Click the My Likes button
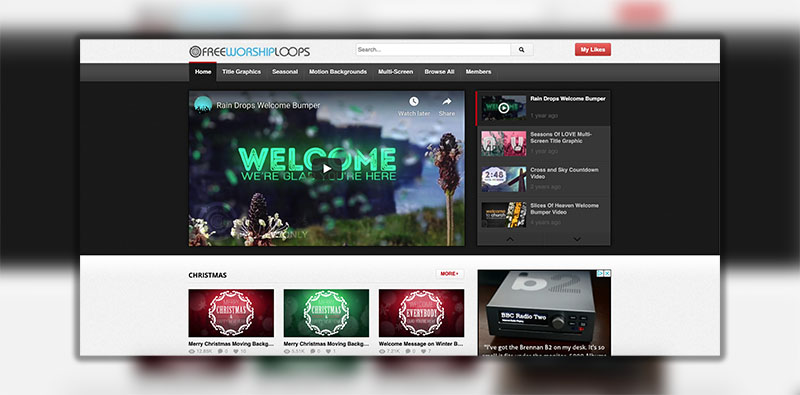Screen dimensions: 800x395 coord(593,50)
